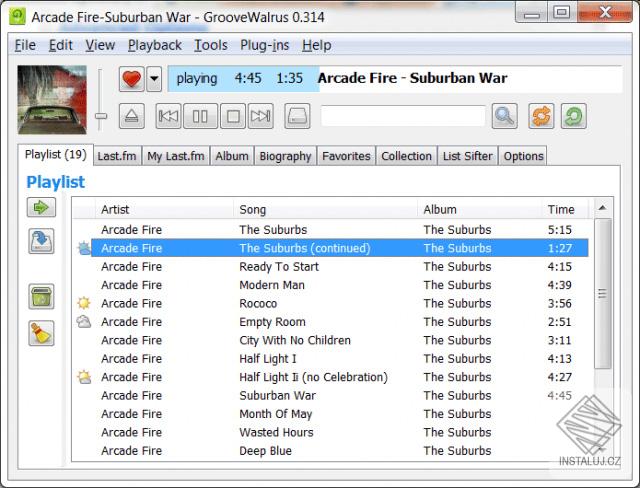640x488 pixels.
Task: Open the Favorites tab
Action: pos(346,156)
